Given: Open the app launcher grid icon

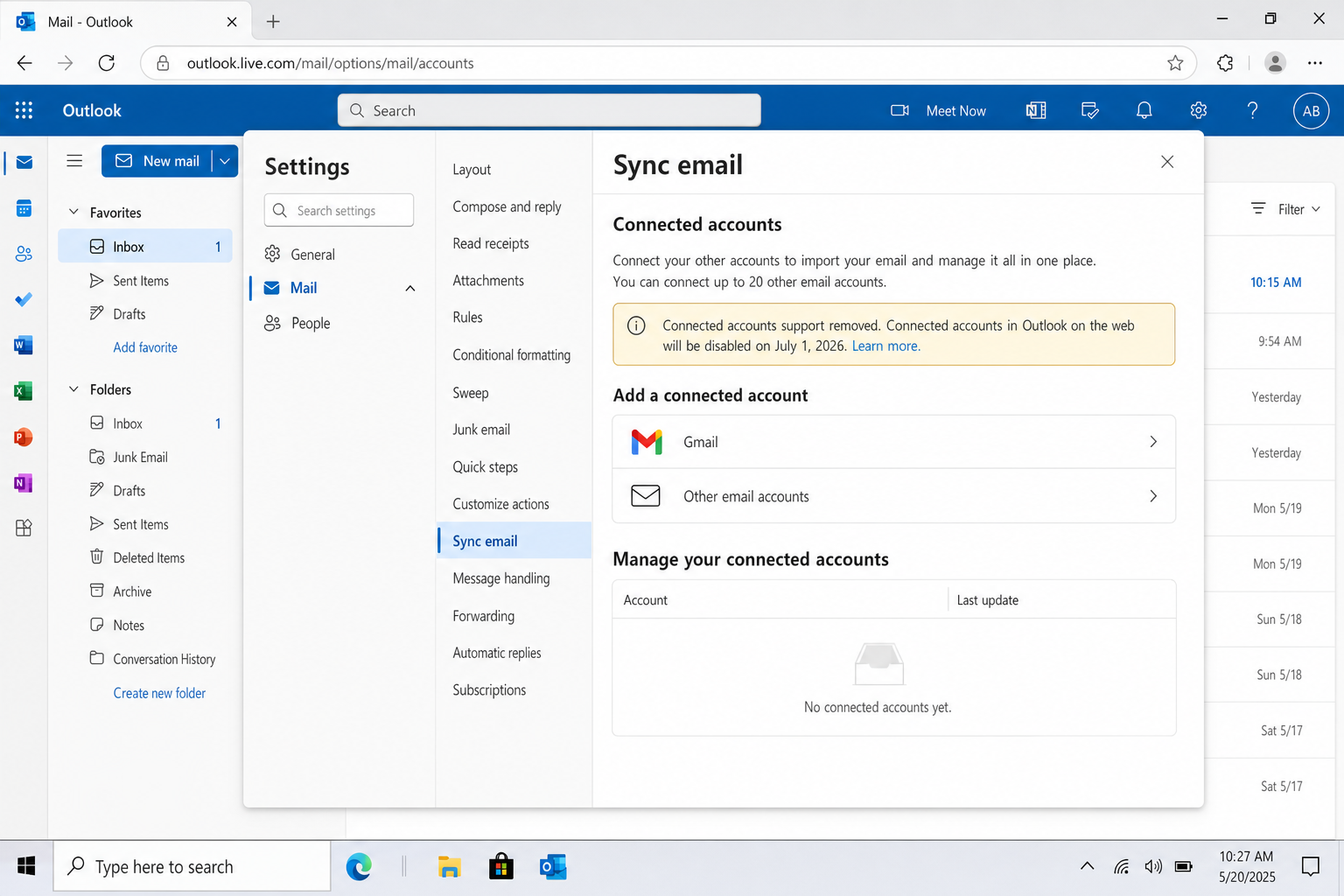Looking at the screenshot, I should (24, 110).
